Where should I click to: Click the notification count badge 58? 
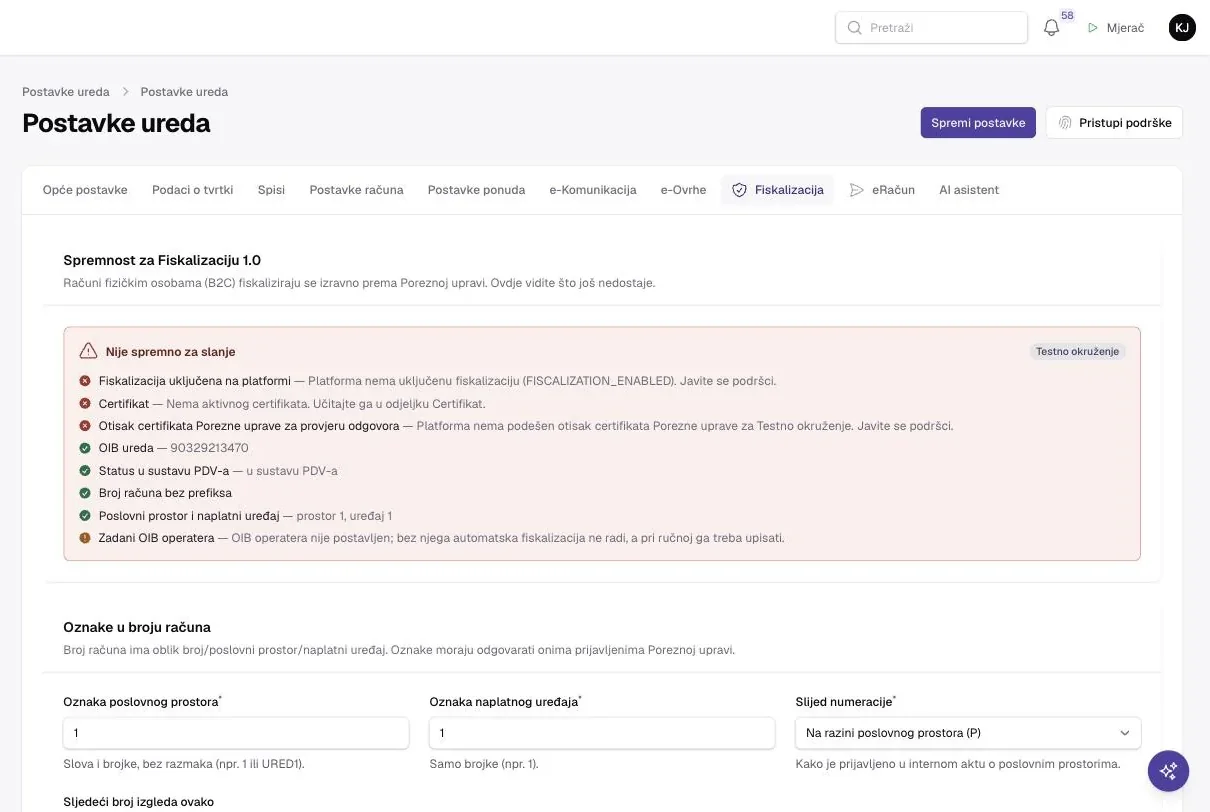[1067, 16]
